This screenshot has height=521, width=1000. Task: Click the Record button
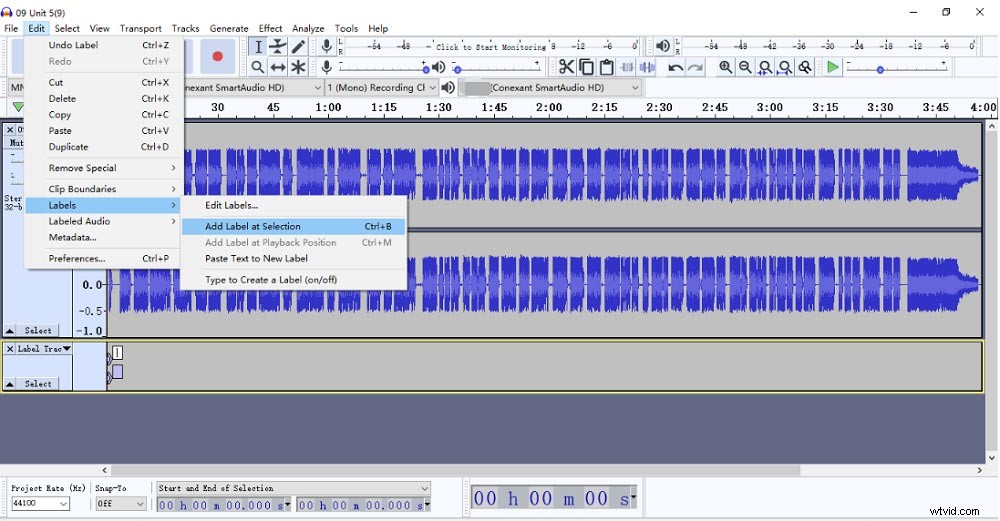pos(217,56)
